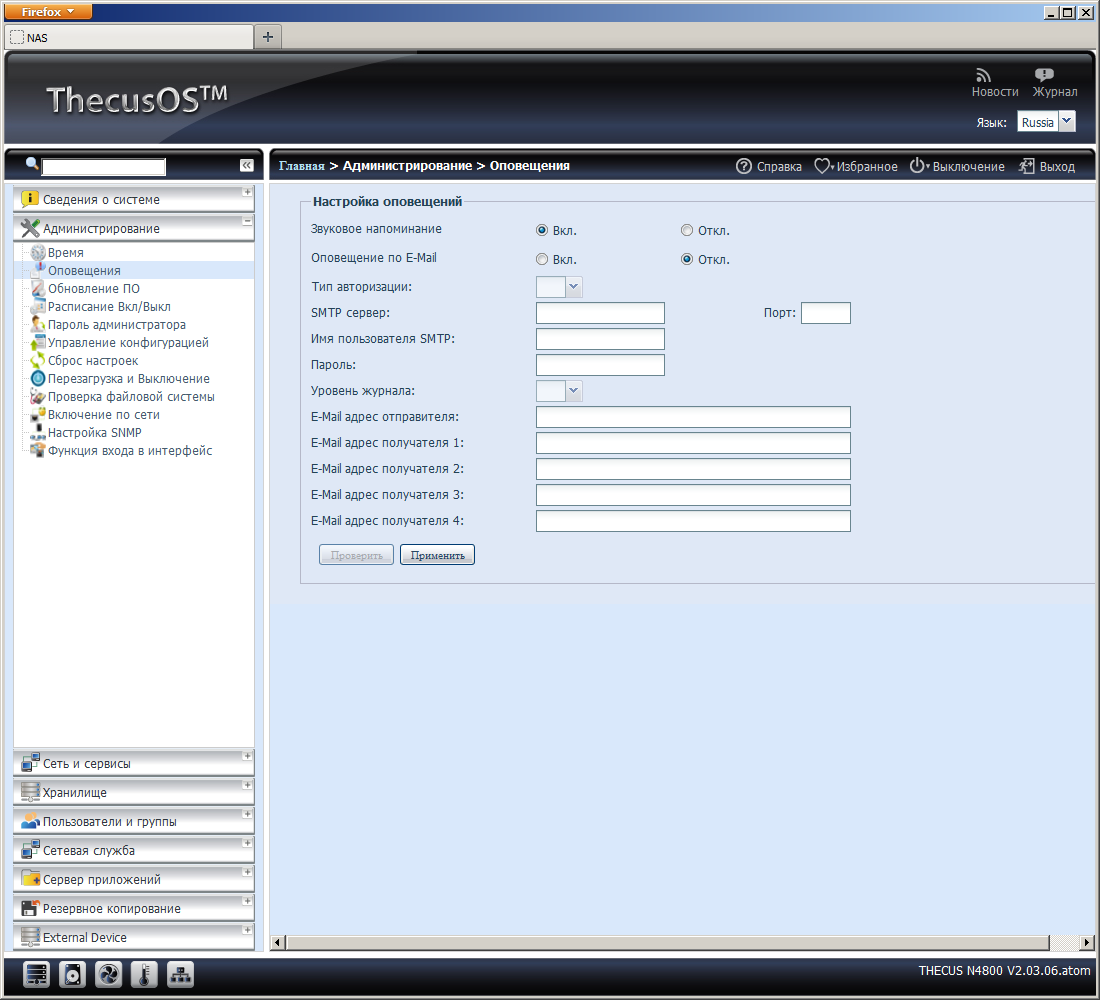Select Откл. for Оповещение по E-Mail

(687, 259)
